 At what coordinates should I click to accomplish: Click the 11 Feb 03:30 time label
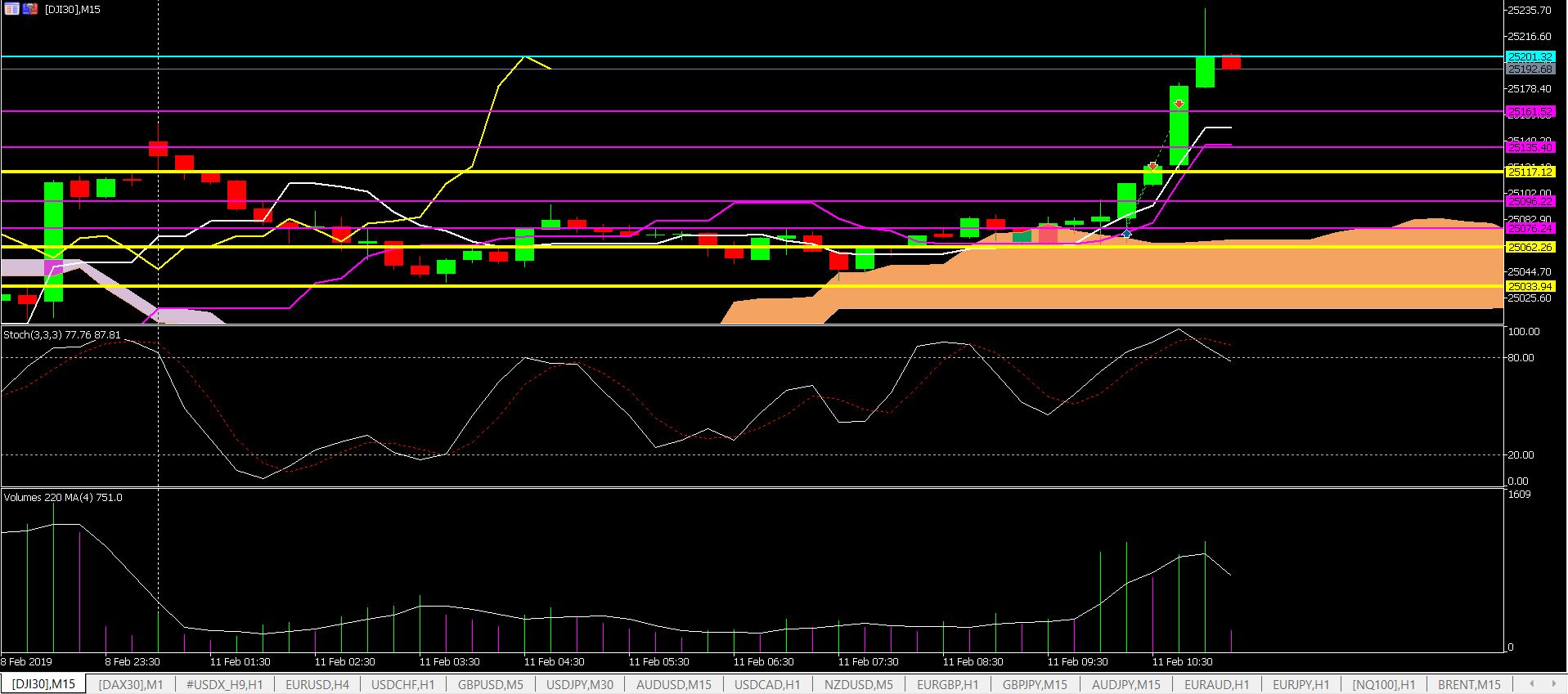tap(450, 662)
